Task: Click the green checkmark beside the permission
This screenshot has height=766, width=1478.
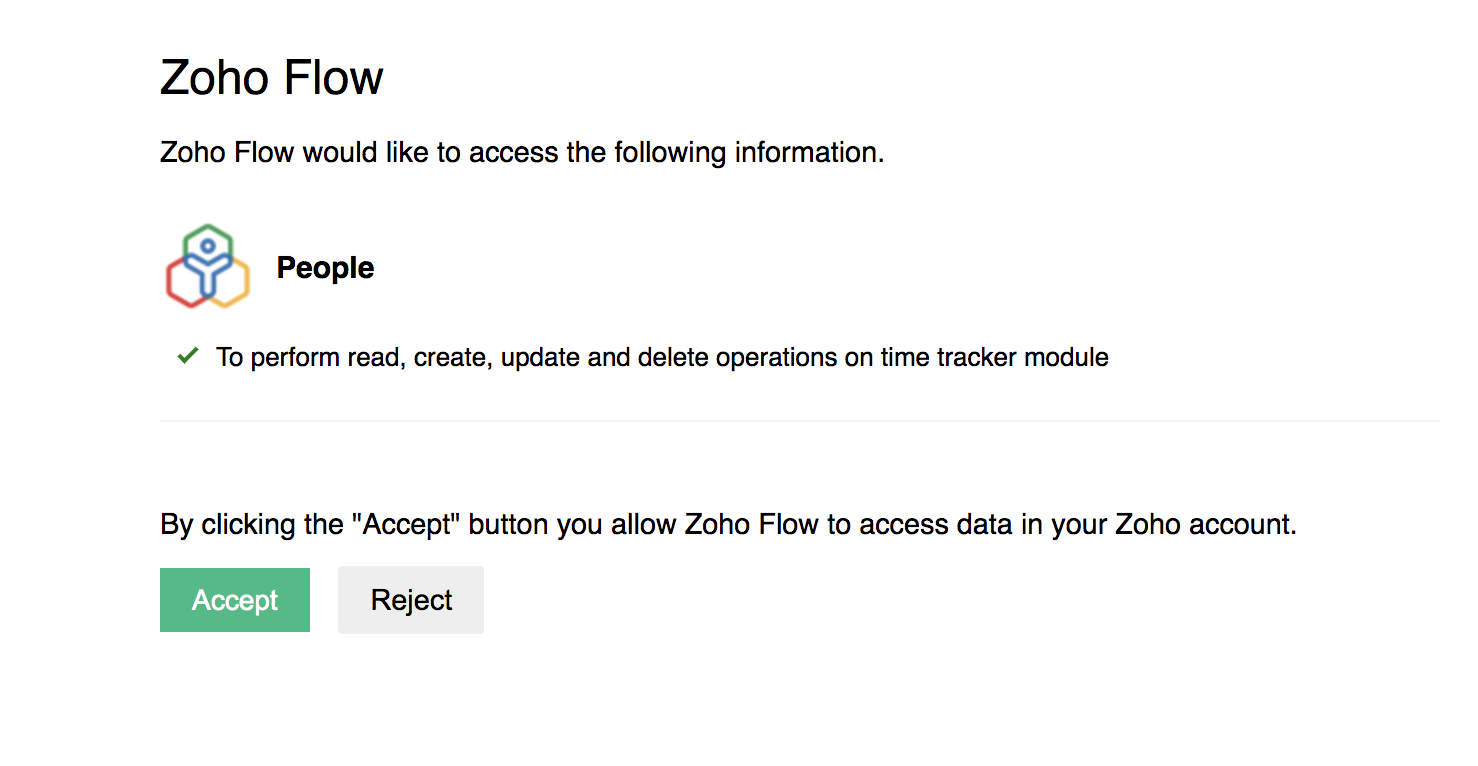Action: tap(187, 355)
